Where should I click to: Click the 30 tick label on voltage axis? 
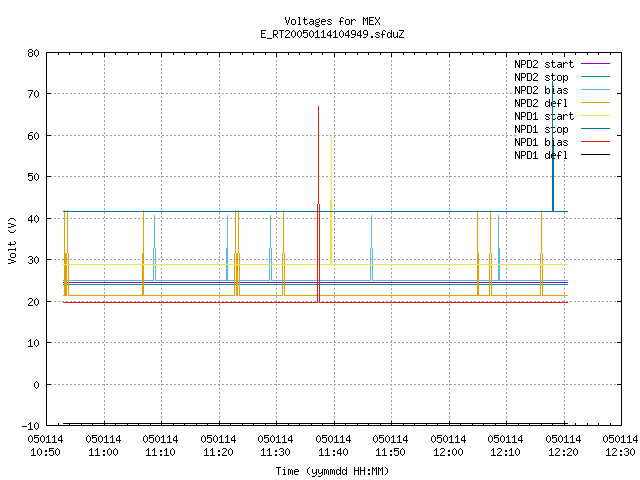33,260
